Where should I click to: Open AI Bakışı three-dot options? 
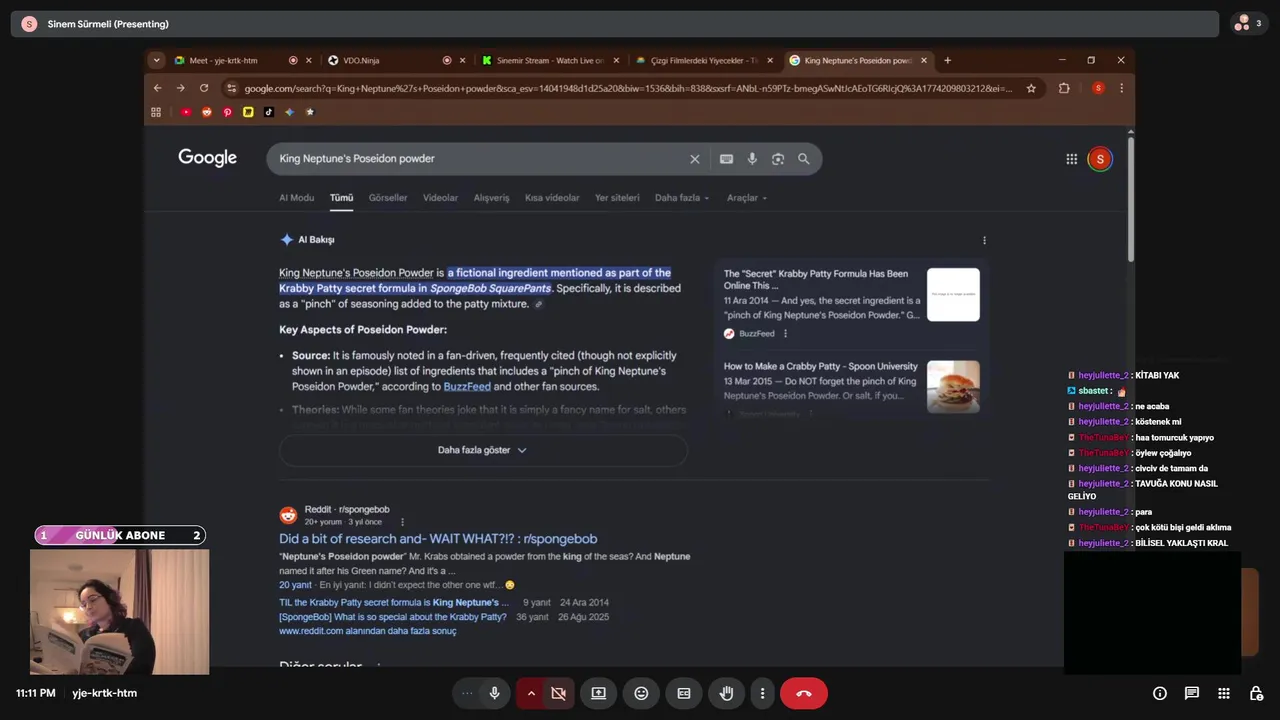click(x=984, y=240)
